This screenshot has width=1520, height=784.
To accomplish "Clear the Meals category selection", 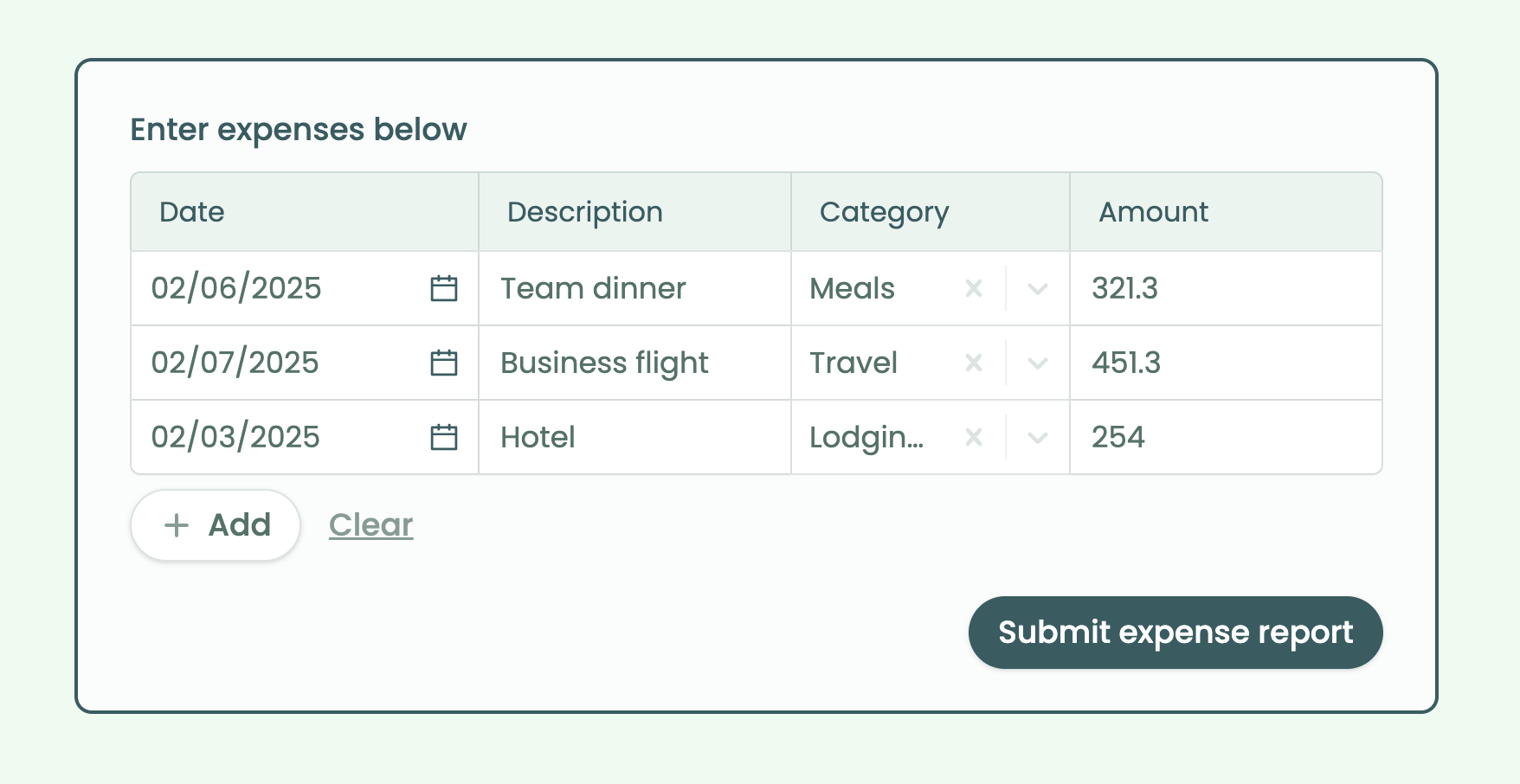I will pyautogui.click(x=974, y=288).
